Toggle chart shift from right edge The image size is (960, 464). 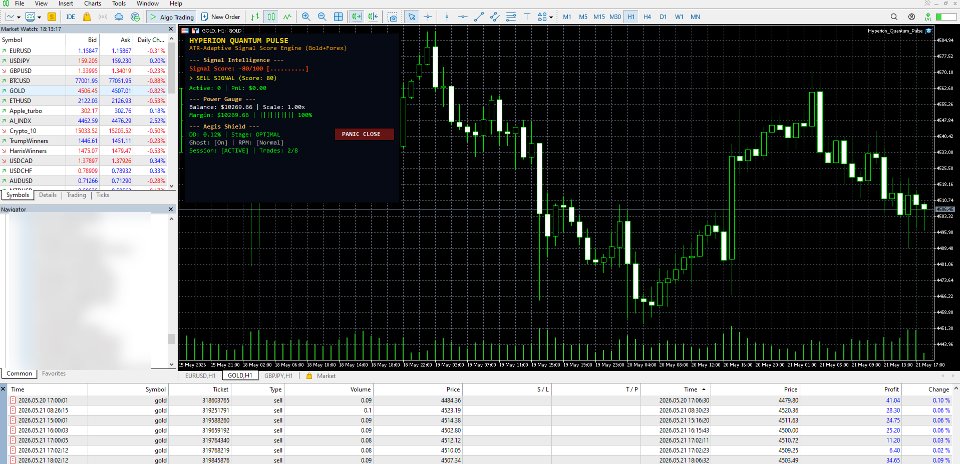(373, 17)
